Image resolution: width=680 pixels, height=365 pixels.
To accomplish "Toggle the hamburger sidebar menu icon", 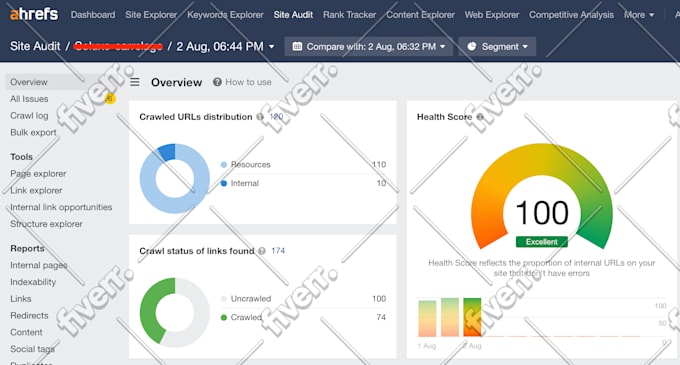I will pos(135,82).
